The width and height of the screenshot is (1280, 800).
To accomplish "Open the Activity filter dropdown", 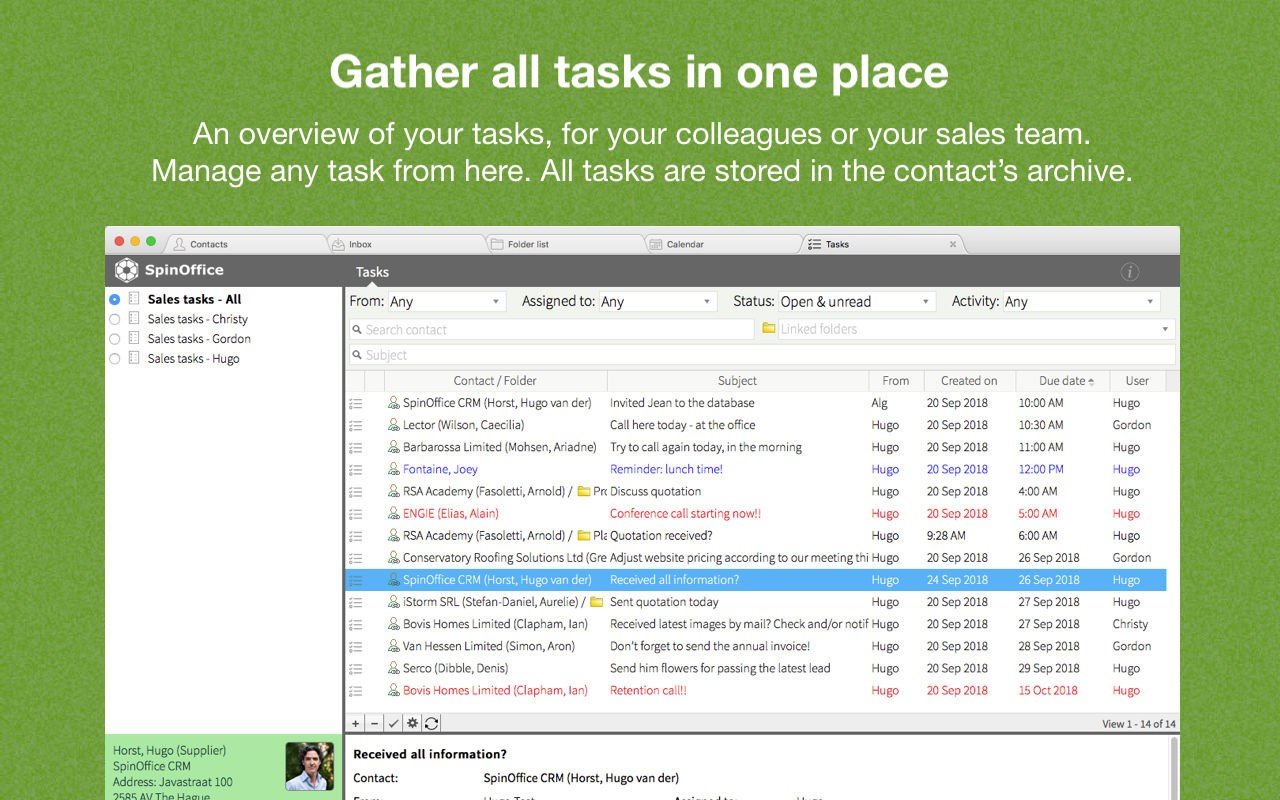I will [x=1081, y=301].
